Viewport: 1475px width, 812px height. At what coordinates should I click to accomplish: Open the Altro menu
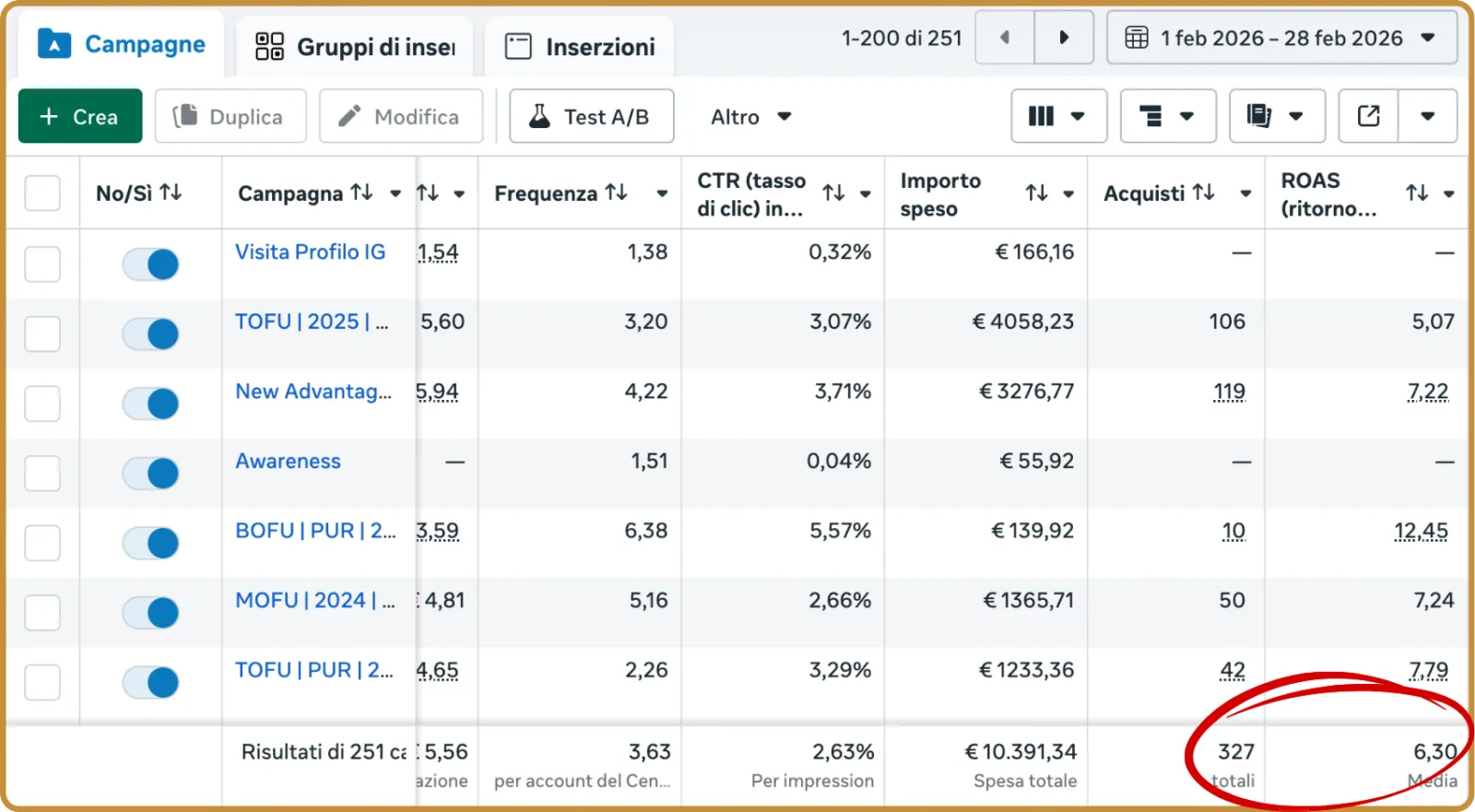[750, 117]
